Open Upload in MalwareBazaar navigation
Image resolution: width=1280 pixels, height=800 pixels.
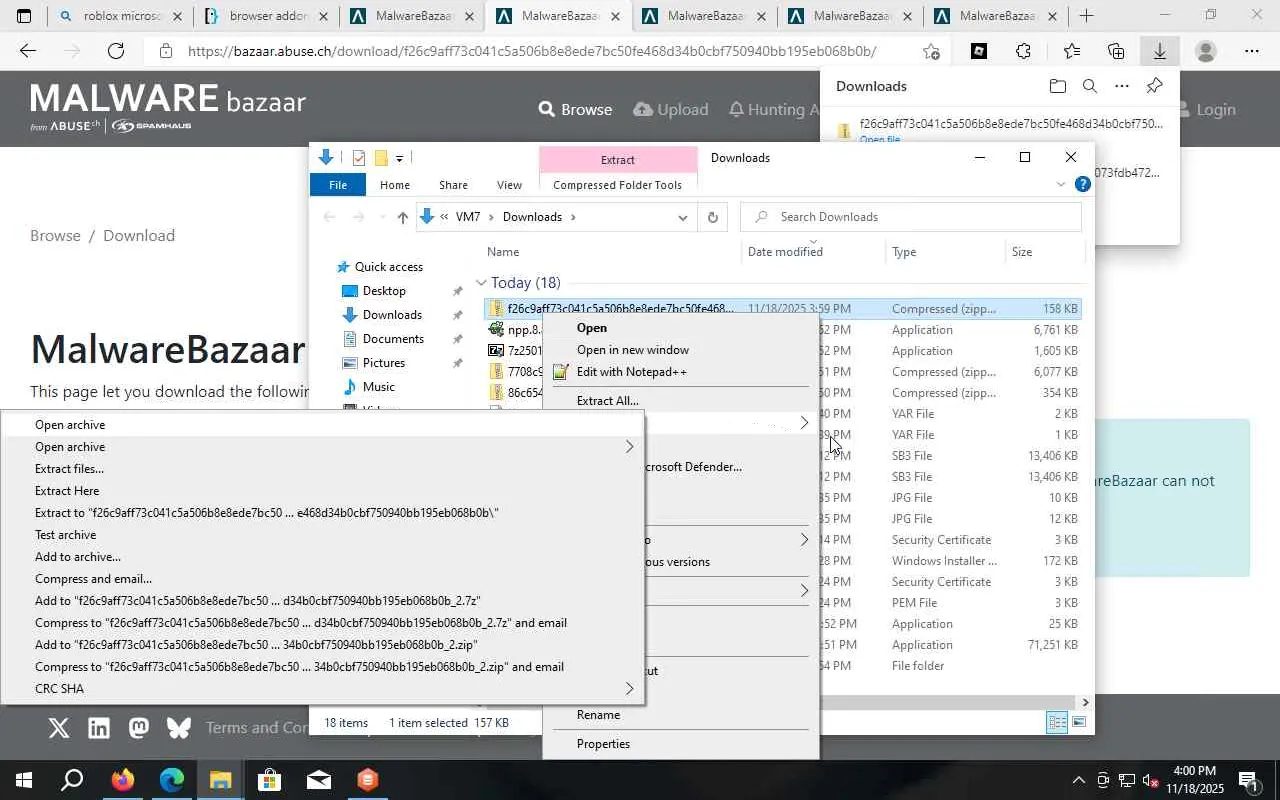tap(671, 109)
